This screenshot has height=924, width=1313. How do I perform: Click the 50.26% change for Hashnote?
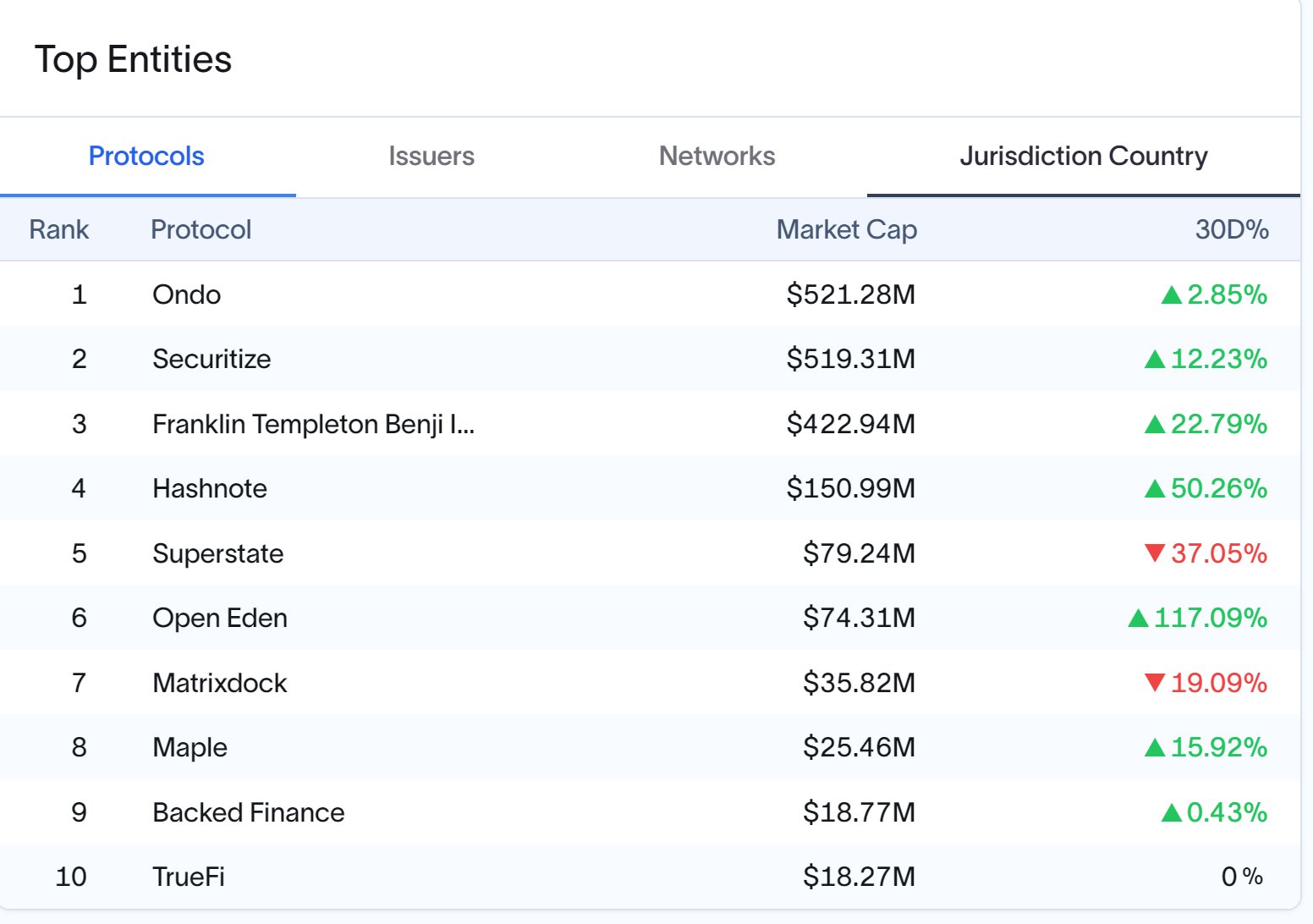[x=1206, y=488]
